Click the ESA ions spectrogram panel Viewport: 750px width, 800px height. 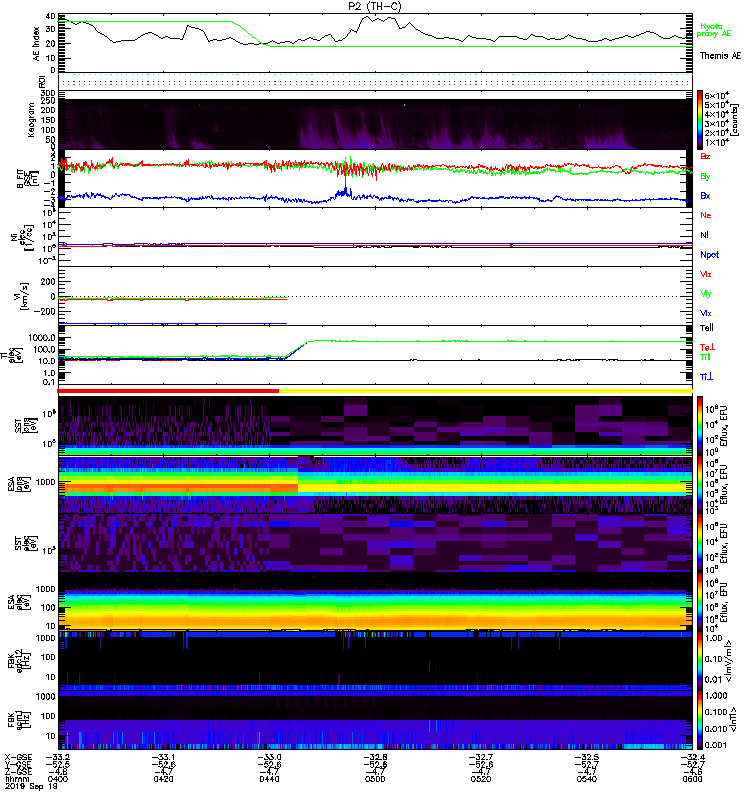[x=375, y=485]
